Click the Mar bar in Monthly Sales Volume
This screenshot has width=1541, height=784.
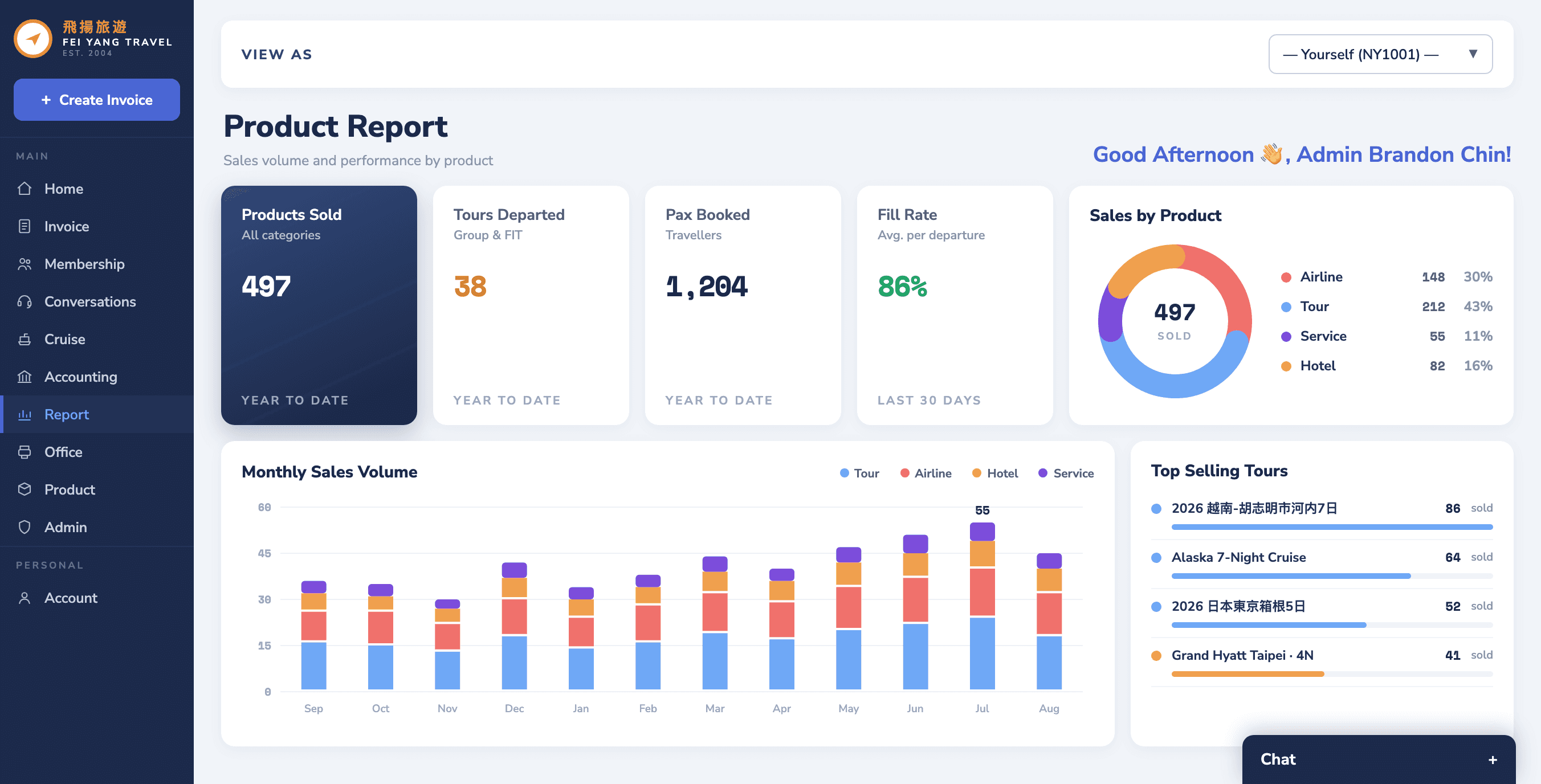[x=715, y=623]
